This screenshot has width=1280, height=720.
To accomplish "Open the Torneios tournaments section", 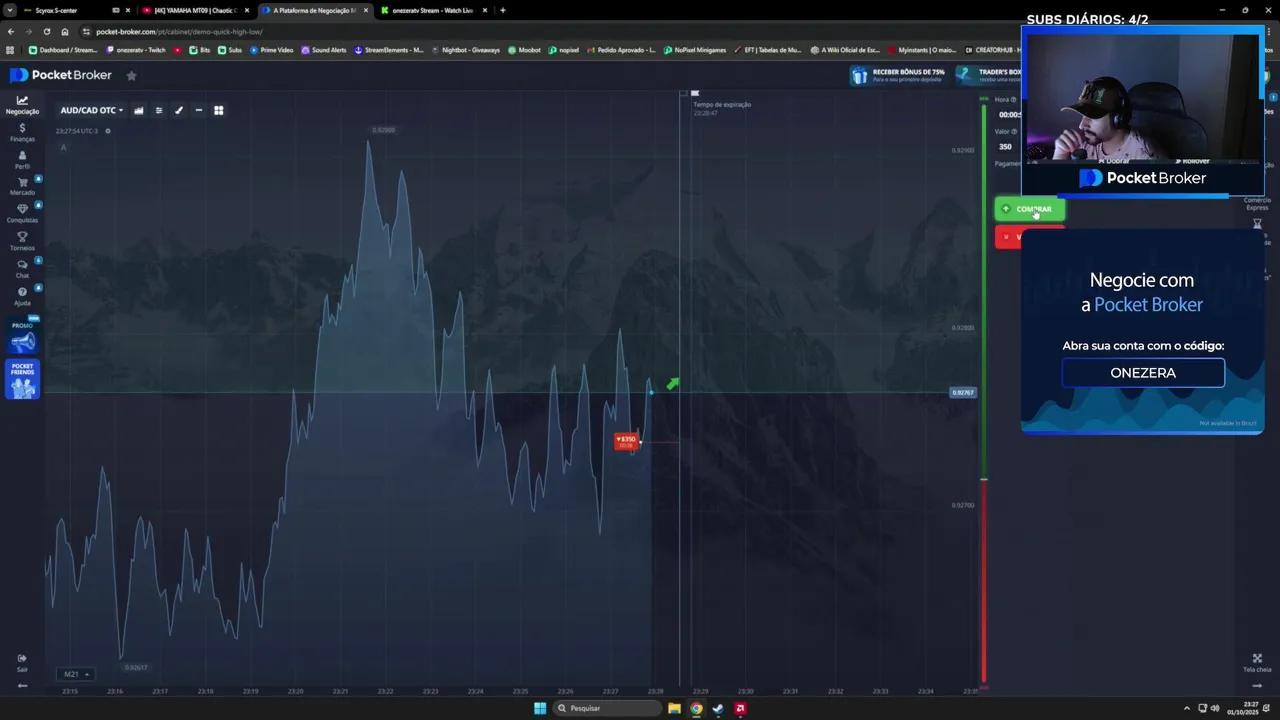I will [22, 241].
